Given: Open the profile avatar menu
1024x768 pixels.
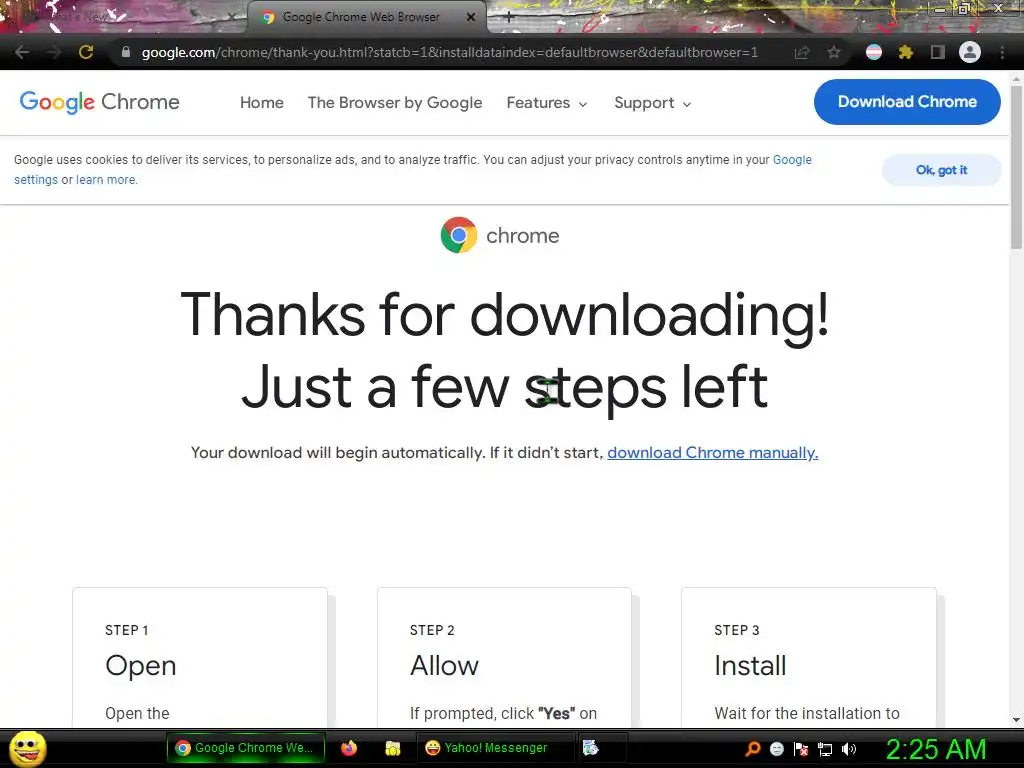Looking at the screenshot, I should tap(970, 52).
